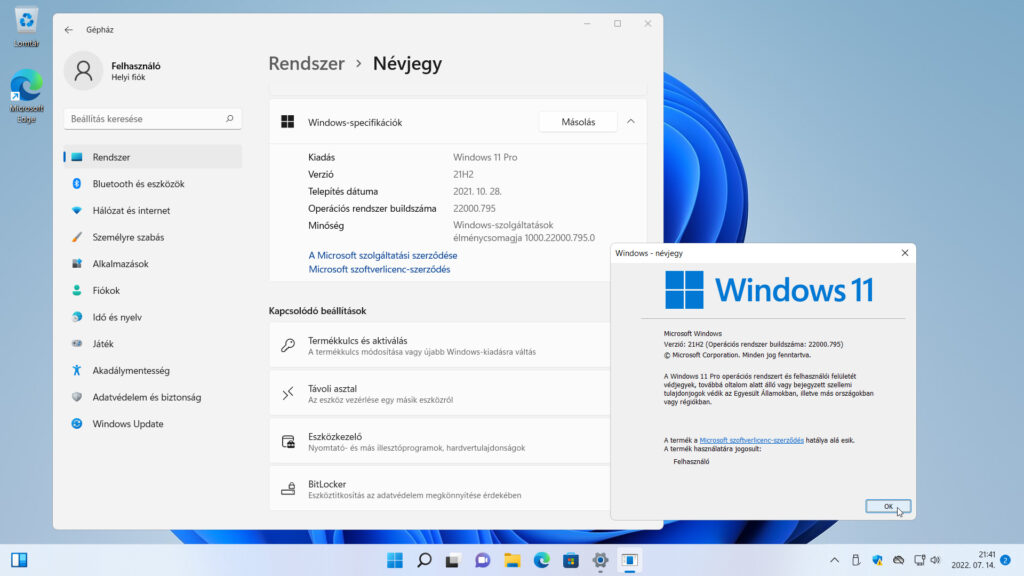The height and width of the screenshot is (576, 1024).
Task: Focus the Beállítás keresése search box
Action: click(x=153, y=119)
